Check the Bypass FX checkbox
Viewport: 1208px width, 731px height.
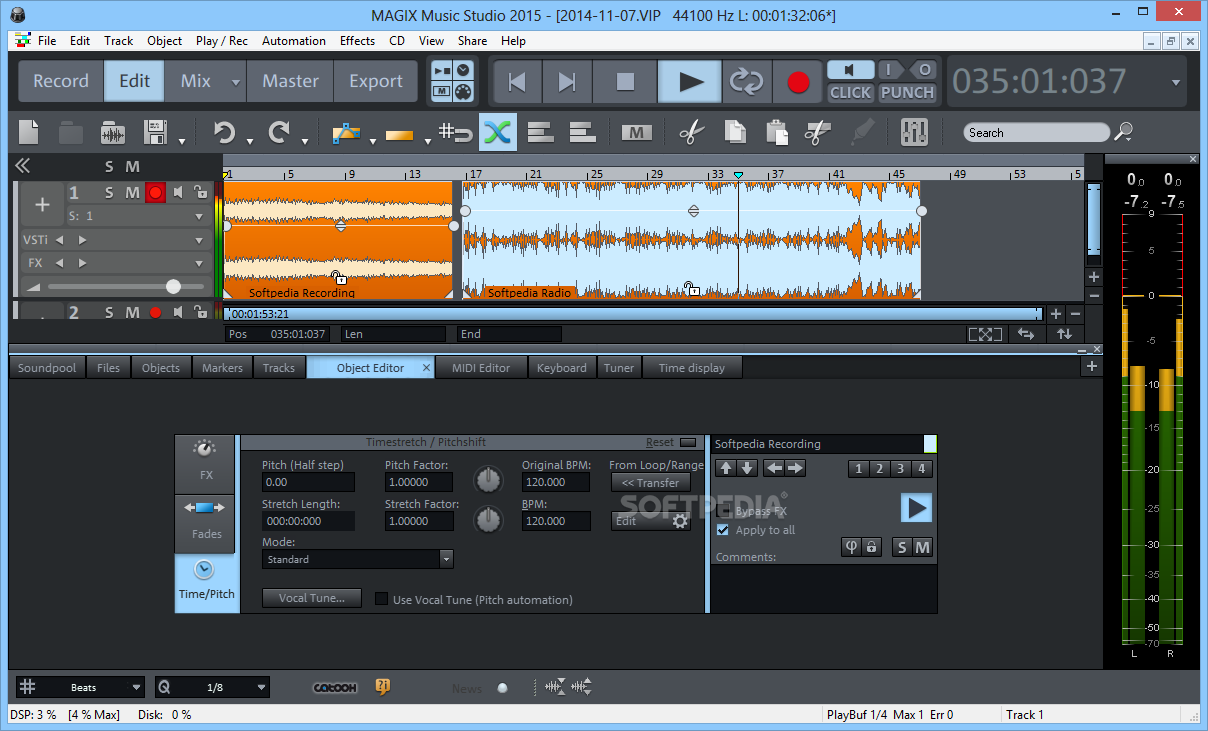coord(723,511)
